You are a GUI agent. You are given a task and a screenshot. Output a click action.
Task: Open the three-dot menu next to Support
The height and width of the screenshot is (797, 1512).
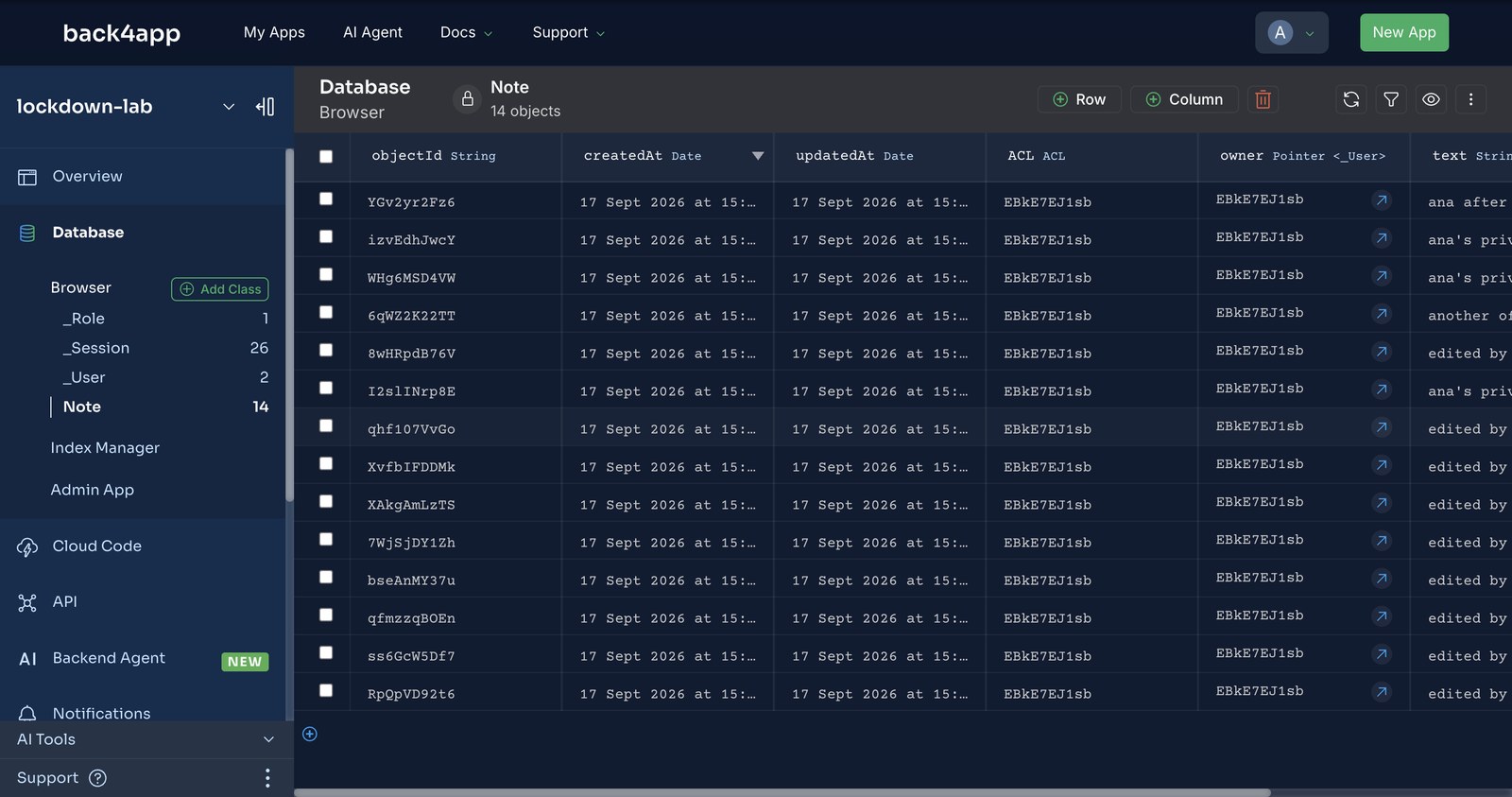coord(267,778)
